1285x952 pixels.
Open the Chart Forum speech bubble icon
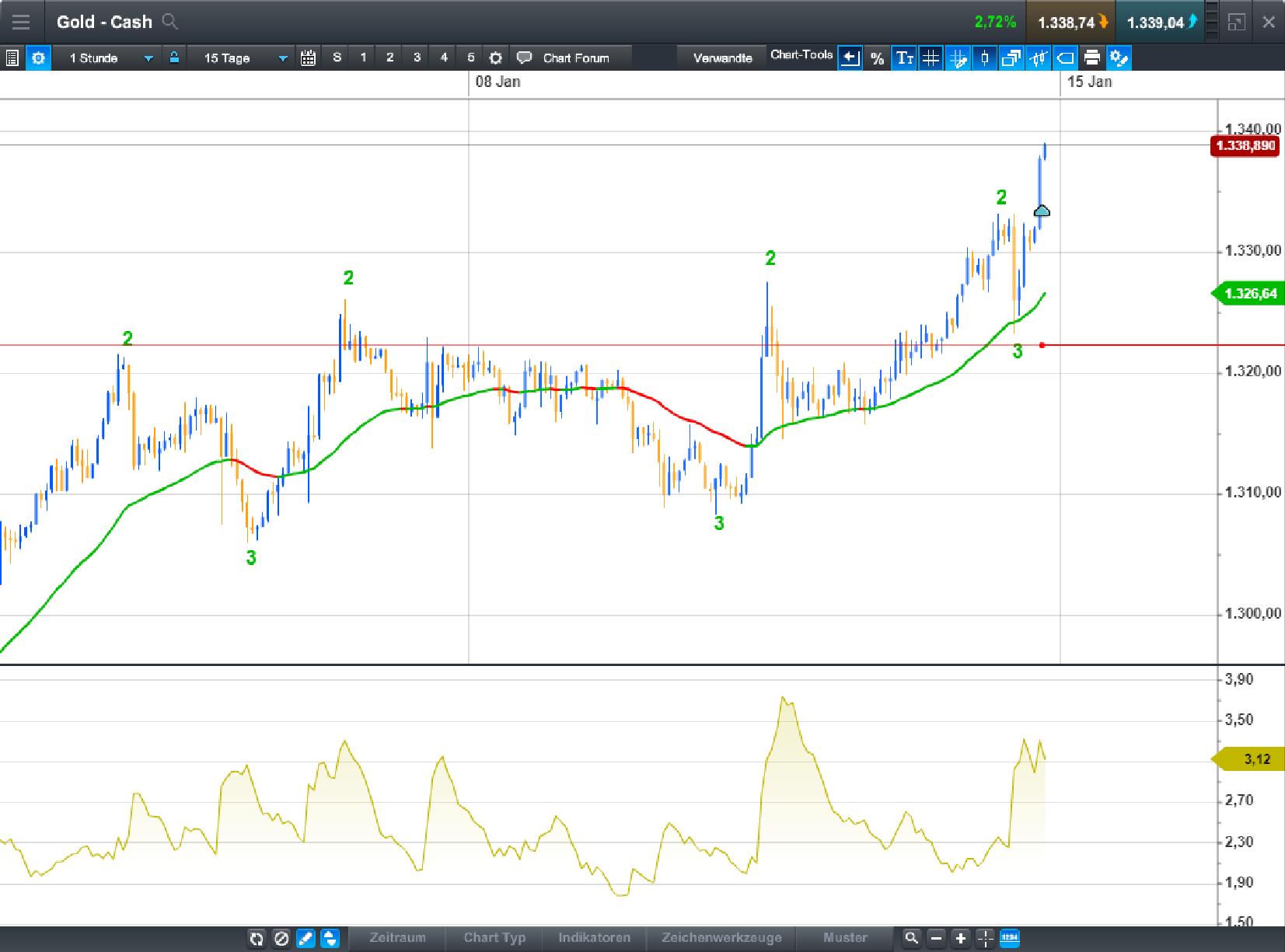(x=525, y=57)
